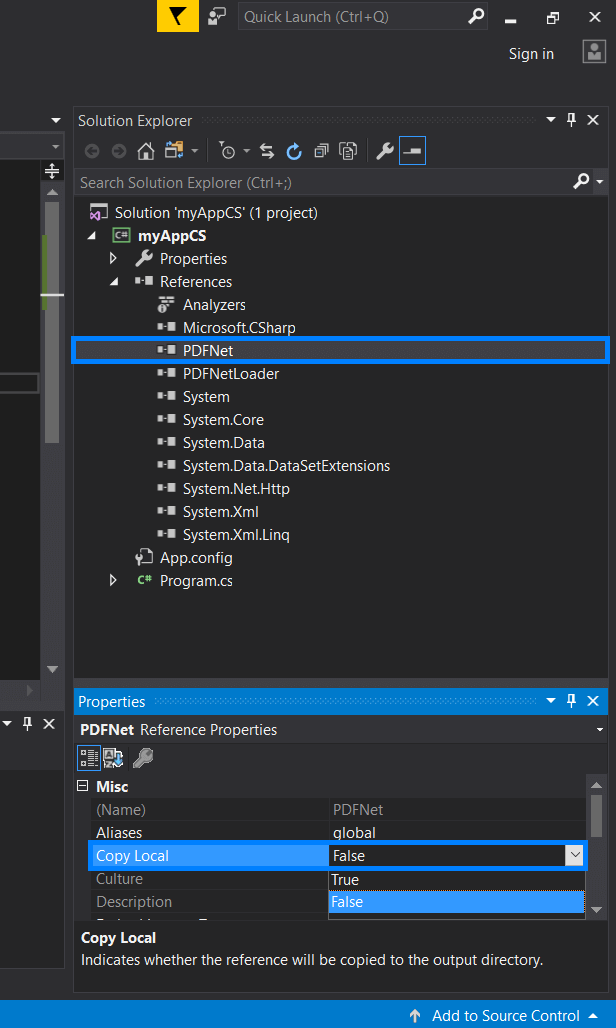Select PDFNetLoader reference
Viewport: 616px width, 1028px height.
pos(231,374)
